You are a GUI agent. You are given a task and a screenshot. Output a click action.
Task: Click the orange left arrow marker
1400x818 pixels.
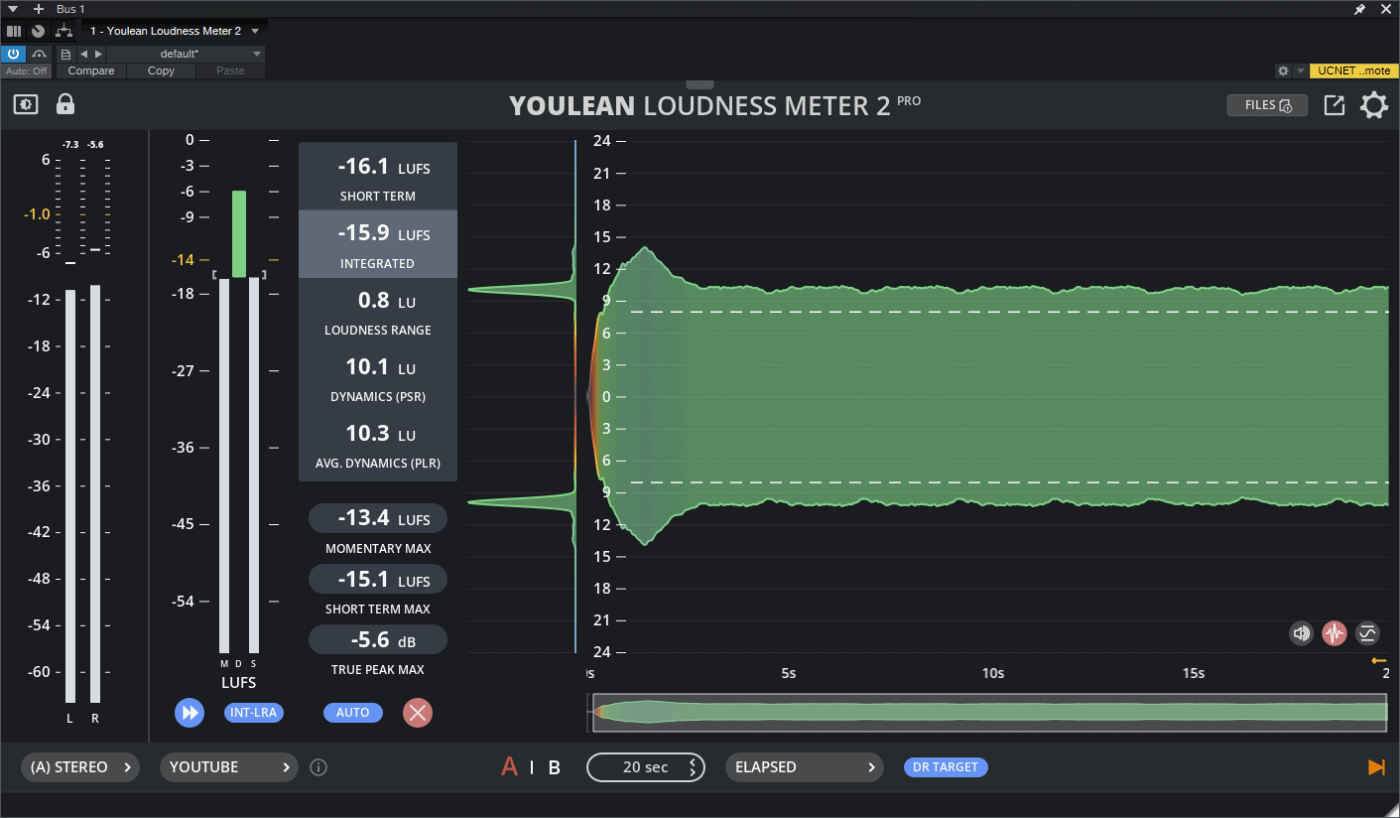[x=1379, y=661]
